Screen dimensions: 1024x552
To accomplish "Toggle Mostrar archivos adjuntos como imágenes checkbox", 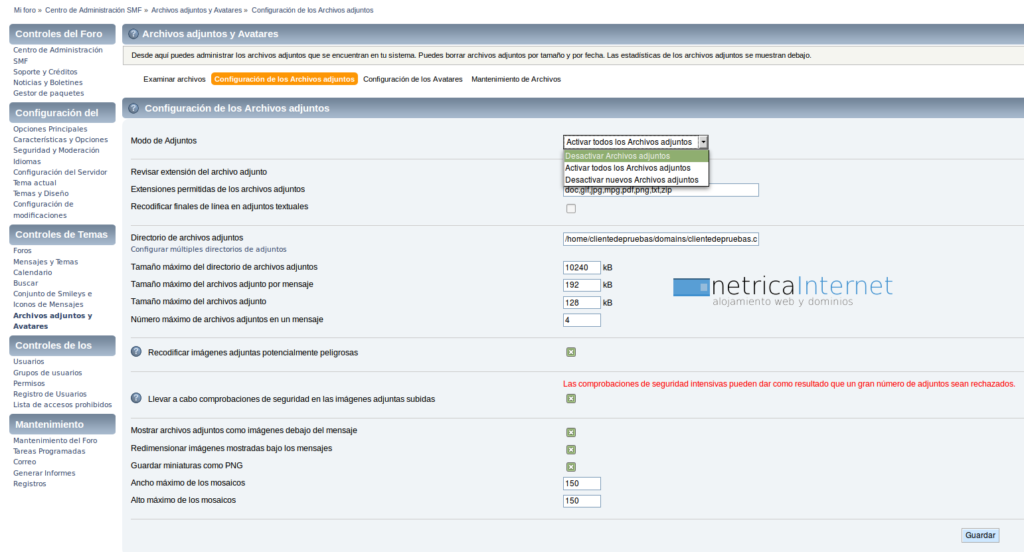I will [x=571, y=432].
